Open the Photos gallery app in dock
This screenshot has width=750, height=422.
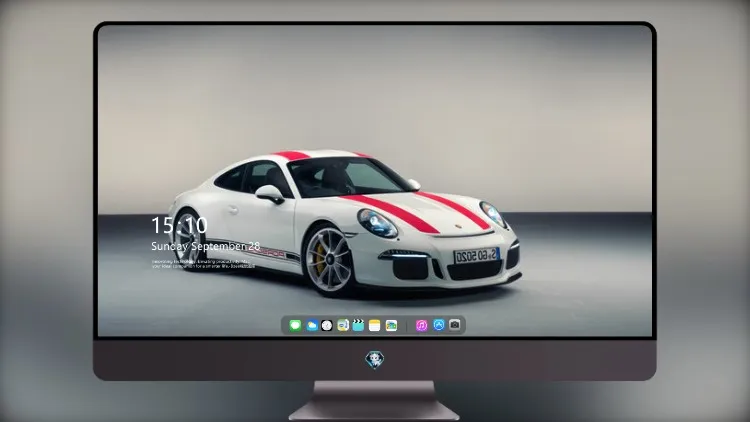[391, 325]
